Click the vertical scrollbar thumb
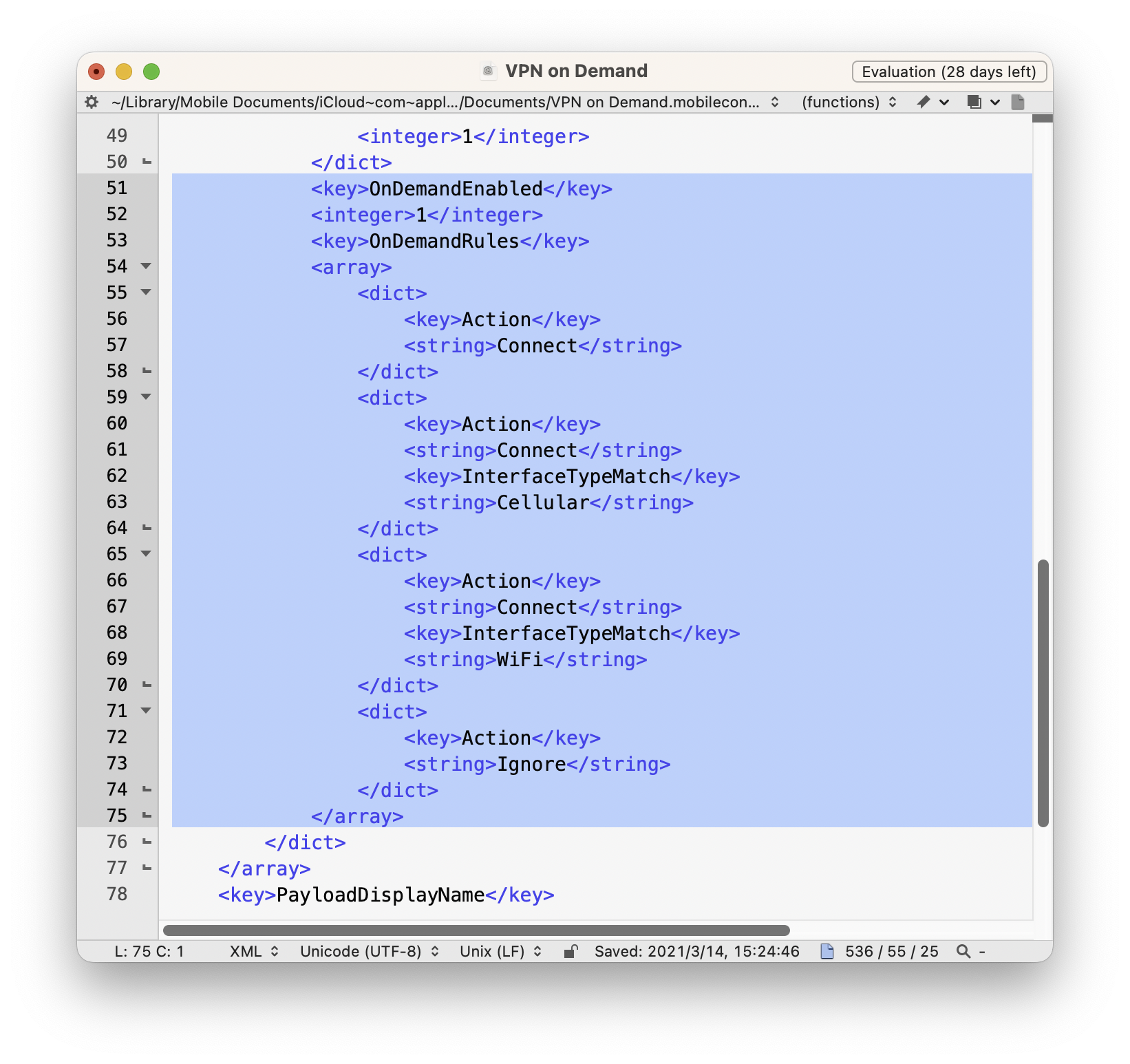1130x1064 pixels. coord(1043,693)
